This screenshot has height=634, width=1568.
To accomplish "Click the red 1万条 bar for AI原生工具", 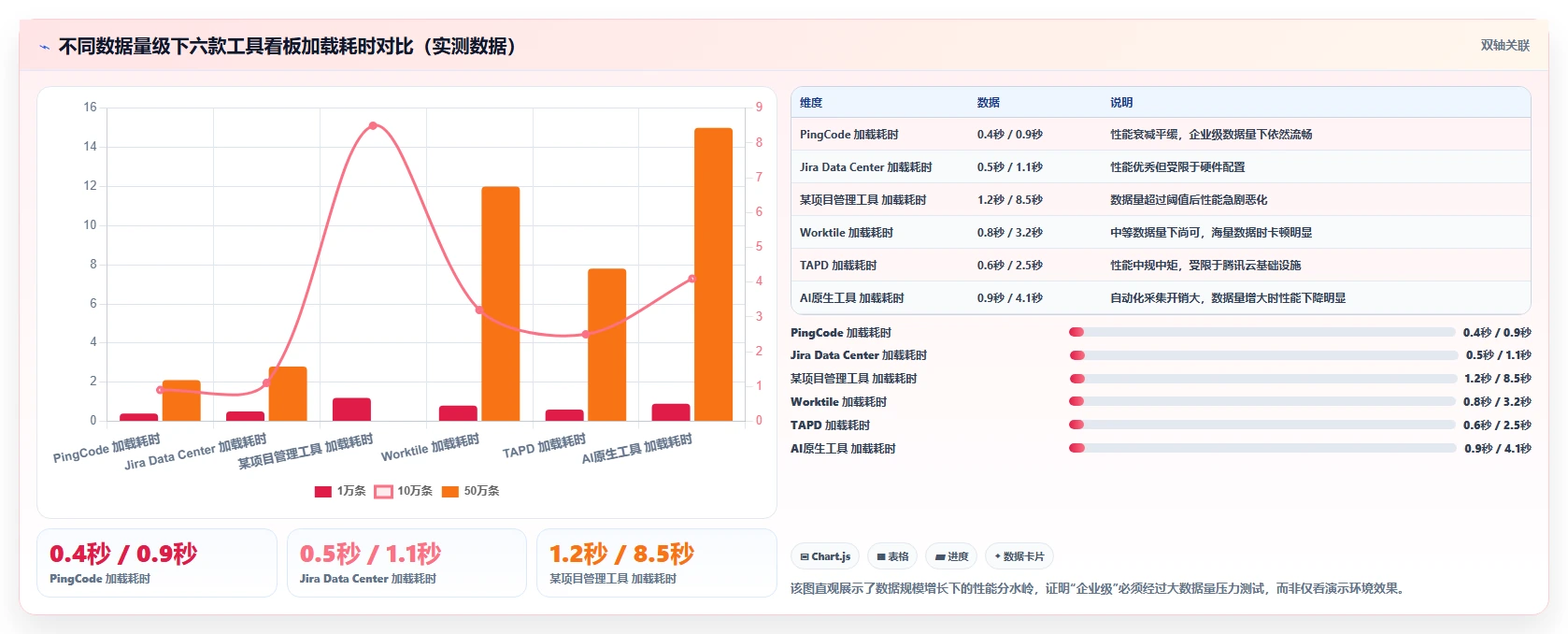I will 671,412.
